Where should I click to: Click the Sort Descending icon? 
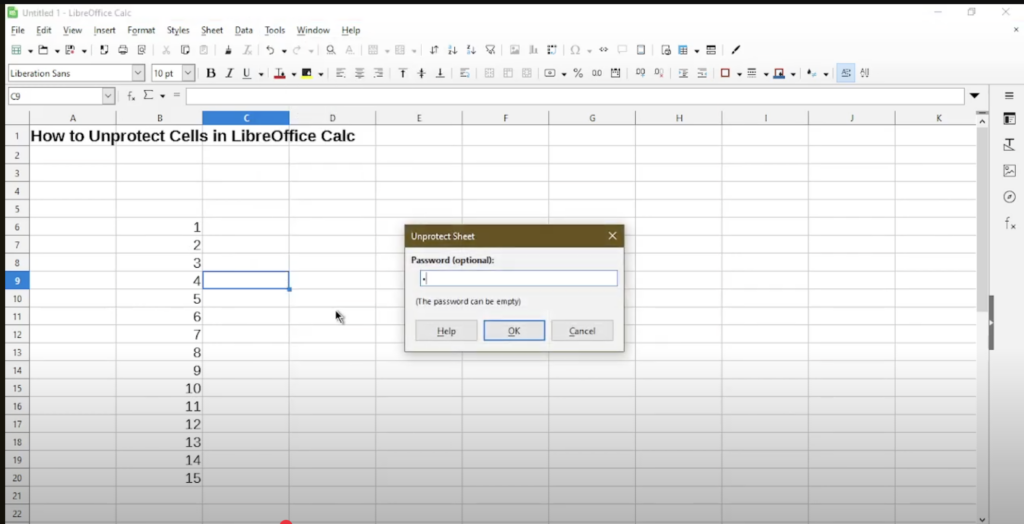click(x=472, y=50)
